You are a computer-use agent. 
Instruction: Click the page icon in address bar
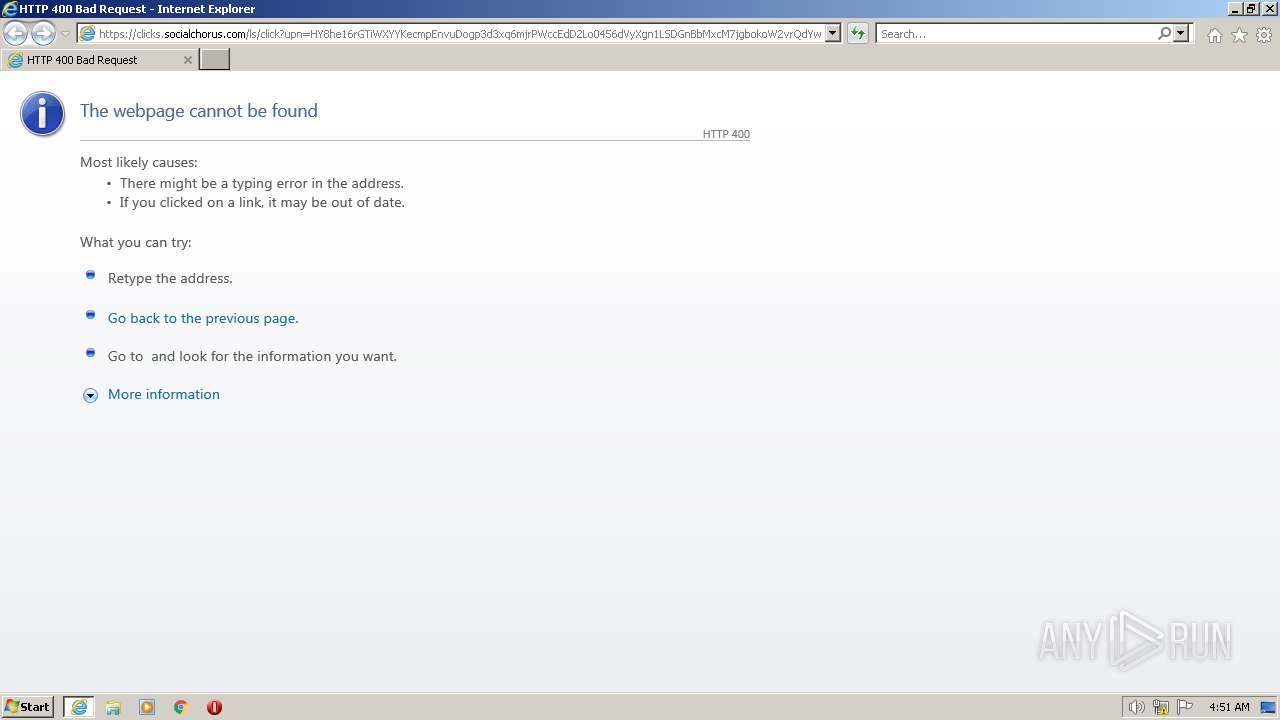[87, 34]
